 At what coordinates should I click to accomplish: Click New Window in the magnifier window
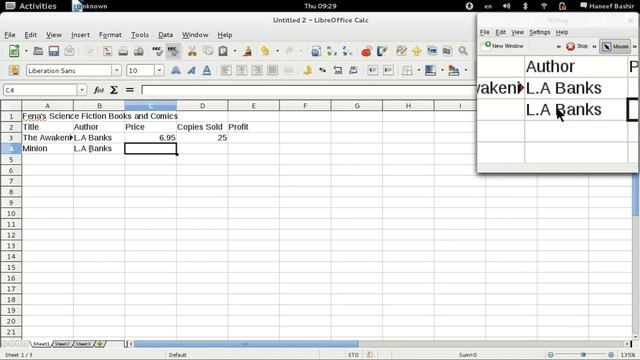pos(504,46)
